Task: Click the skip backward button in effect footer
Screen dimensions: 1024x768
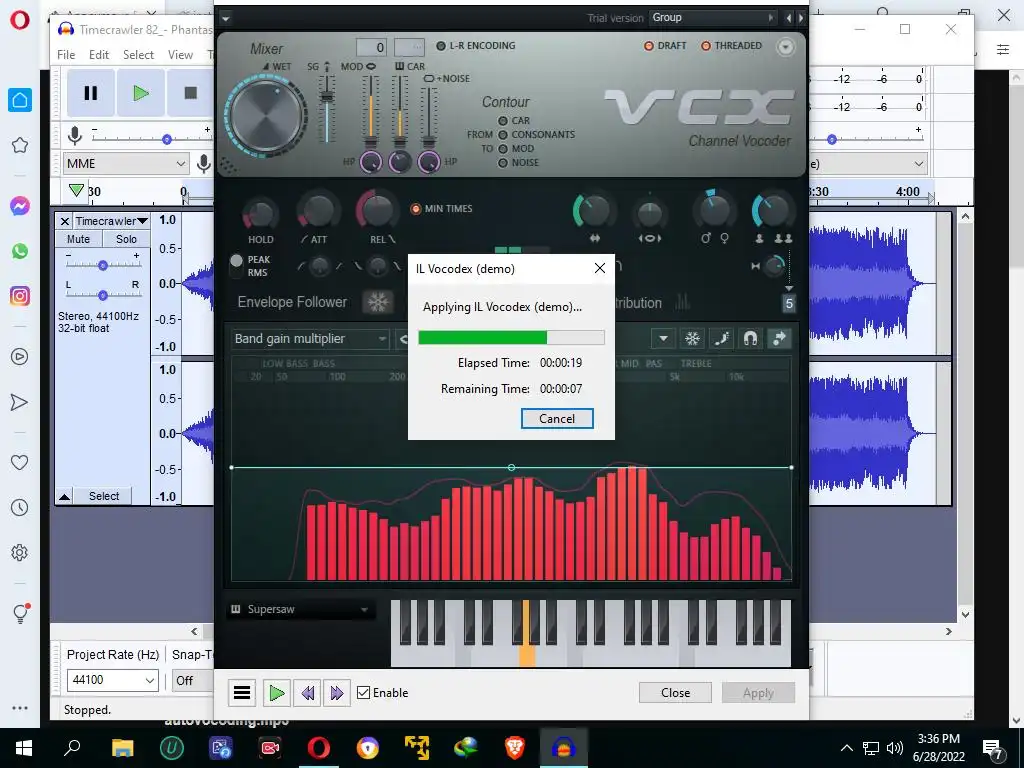Action: coord(307,692)
